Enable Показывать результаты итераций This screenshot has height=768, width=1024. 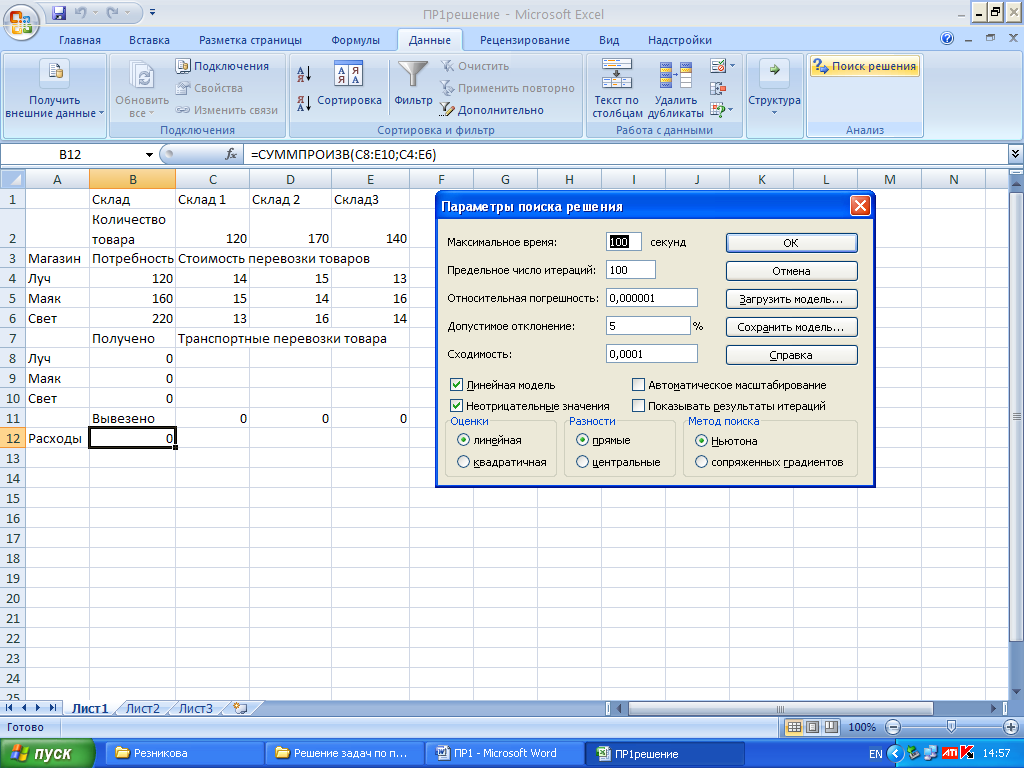pos(639,406)
